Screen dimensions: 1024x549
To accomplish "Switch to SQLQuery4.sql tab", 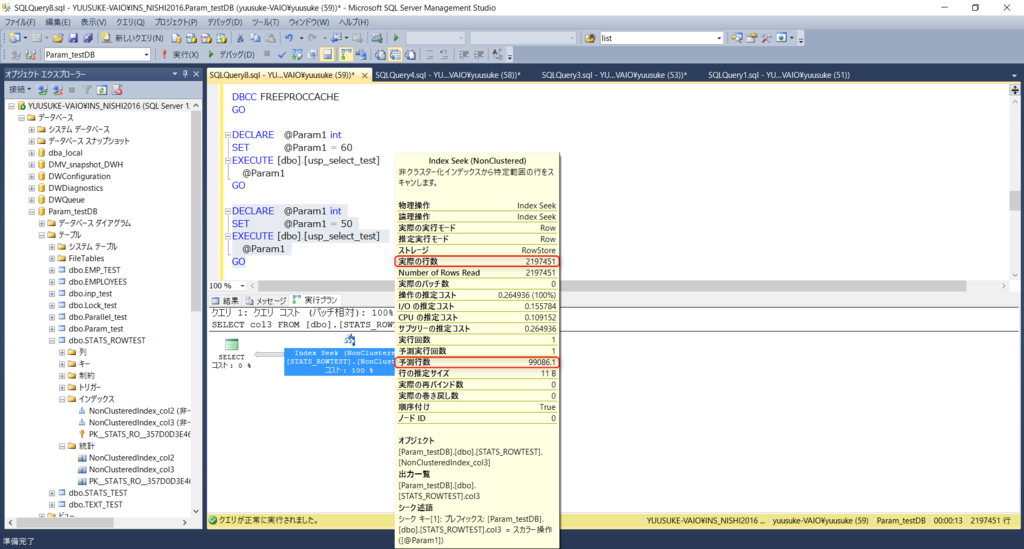I will (447, 75).
